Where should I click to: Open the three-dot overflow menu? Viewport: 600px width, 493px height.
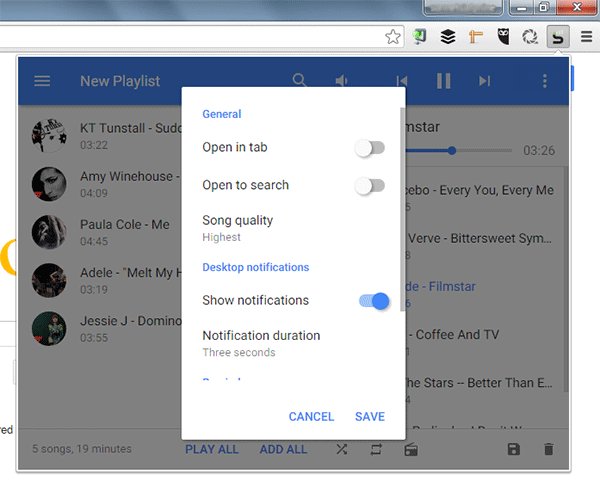545,81
